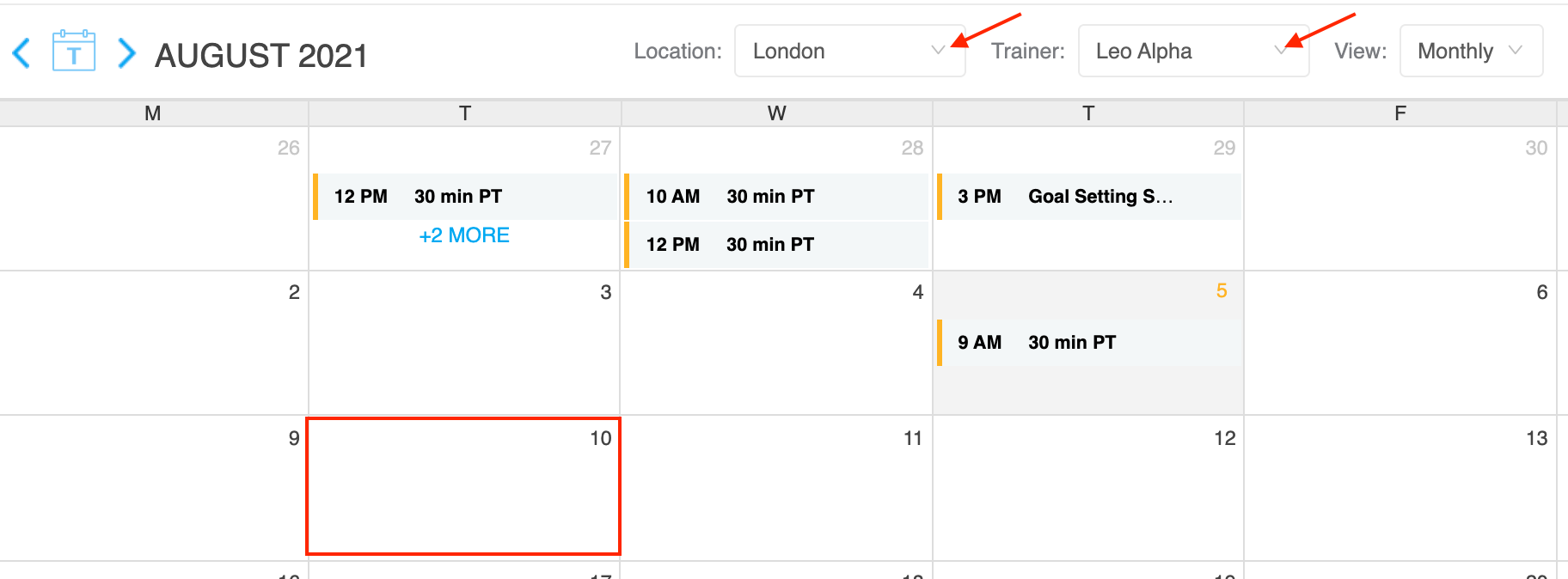Open the 9 AM 30 min PT event on the 5th

tap(1088, 343)
